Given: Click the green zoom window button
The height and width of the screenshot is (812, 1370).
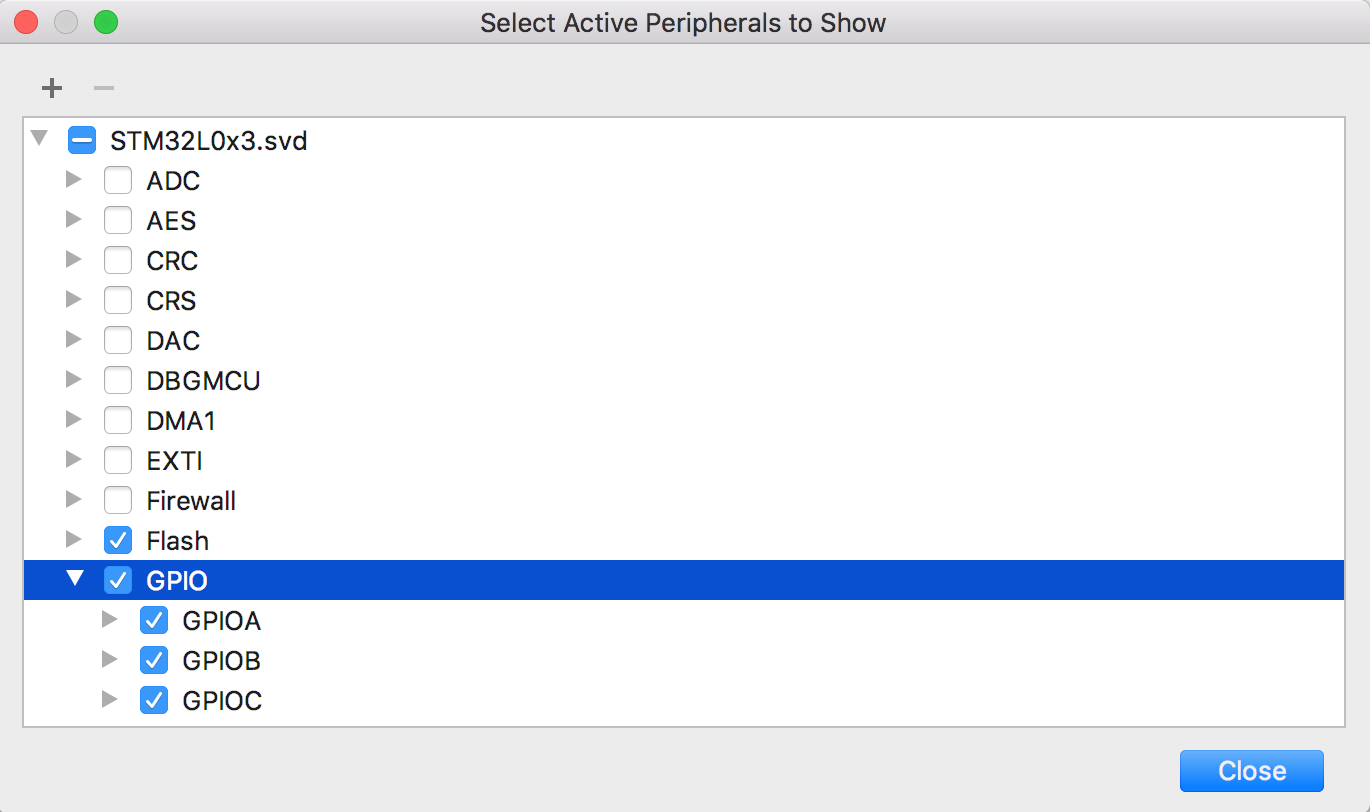Looking at the screenshot, I should click(105, 22).
